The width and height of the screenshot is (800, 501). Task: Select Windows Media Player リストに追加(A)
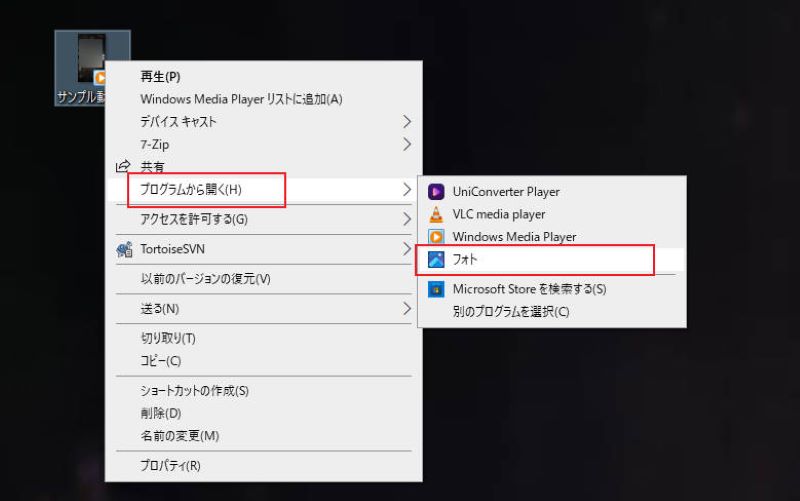(x=264, y=99)
